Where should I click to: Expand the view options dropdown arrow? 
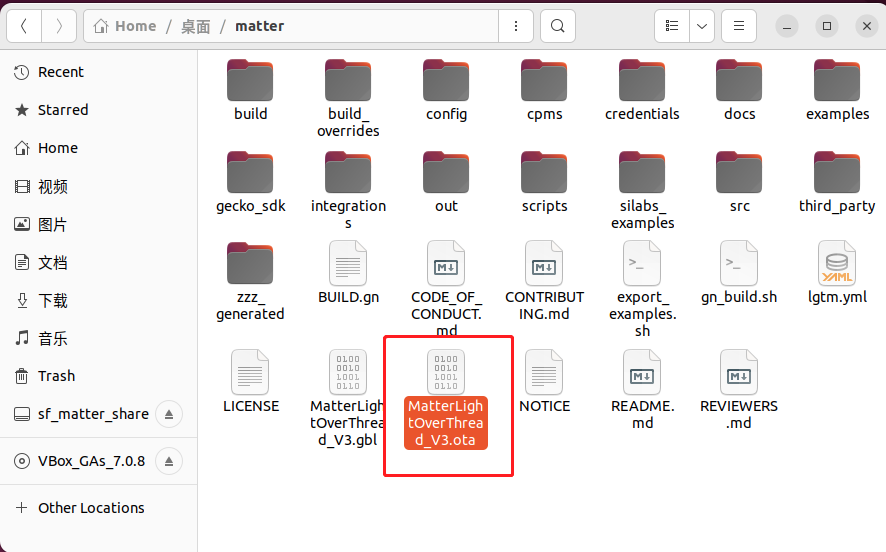point(702,26)
